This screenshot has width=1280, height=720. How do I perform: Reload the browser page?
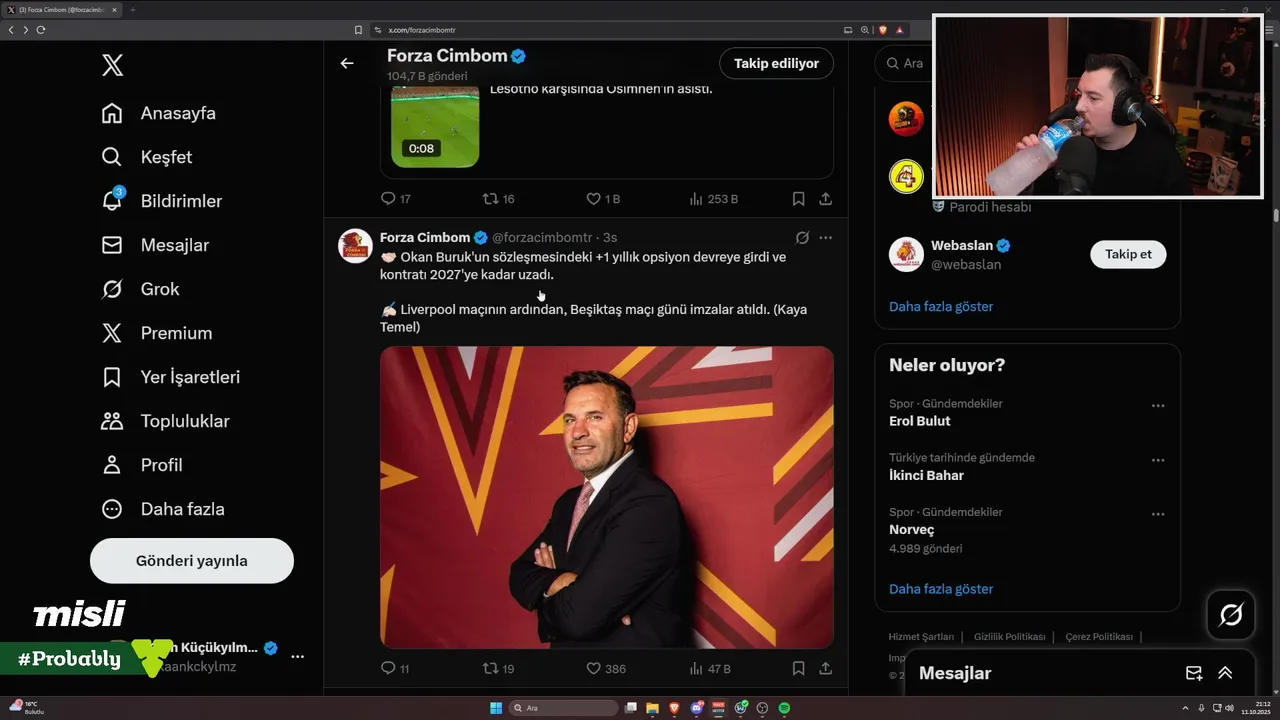click(x=41, y=30)
